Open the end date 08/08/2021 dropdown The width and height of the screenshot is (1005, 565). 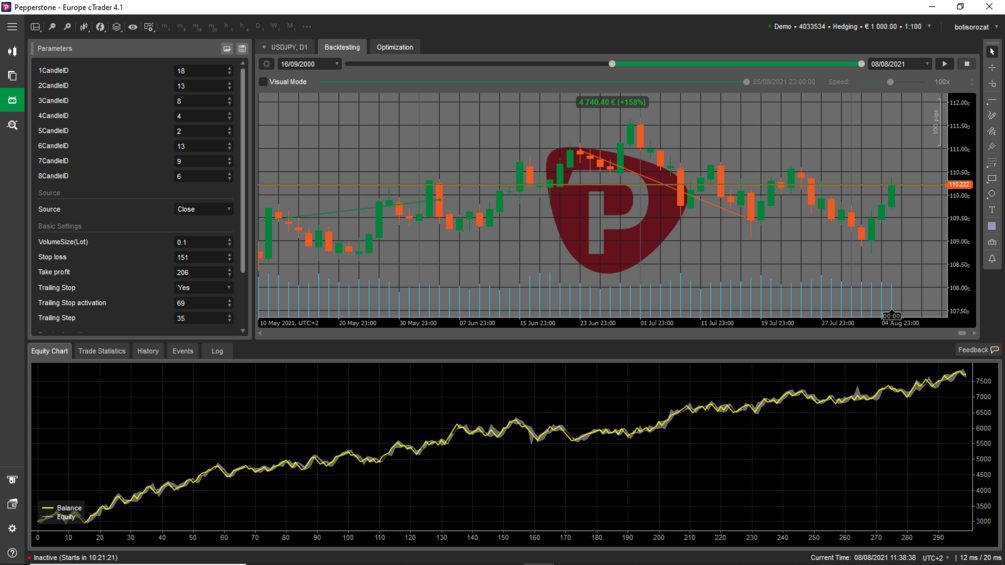900,64
